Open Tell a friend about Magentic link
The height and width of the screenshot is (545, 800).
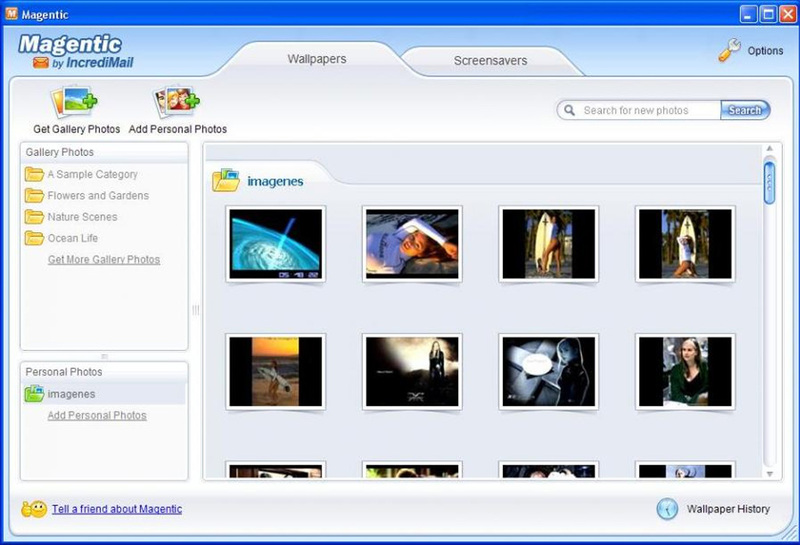point(117,509)
